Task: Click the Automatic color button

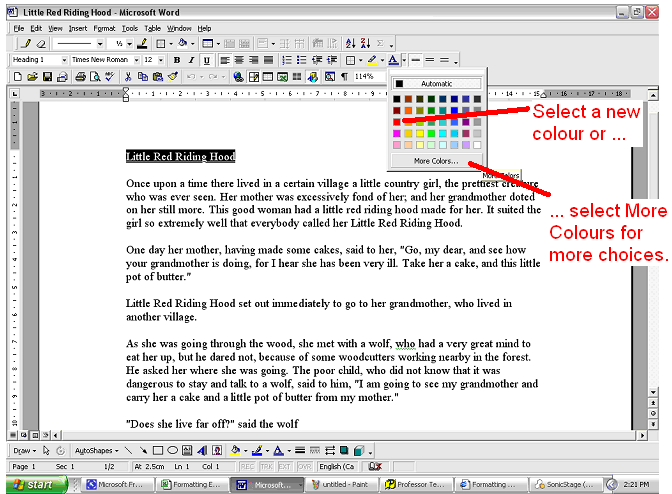Action: tap(436, 84)
